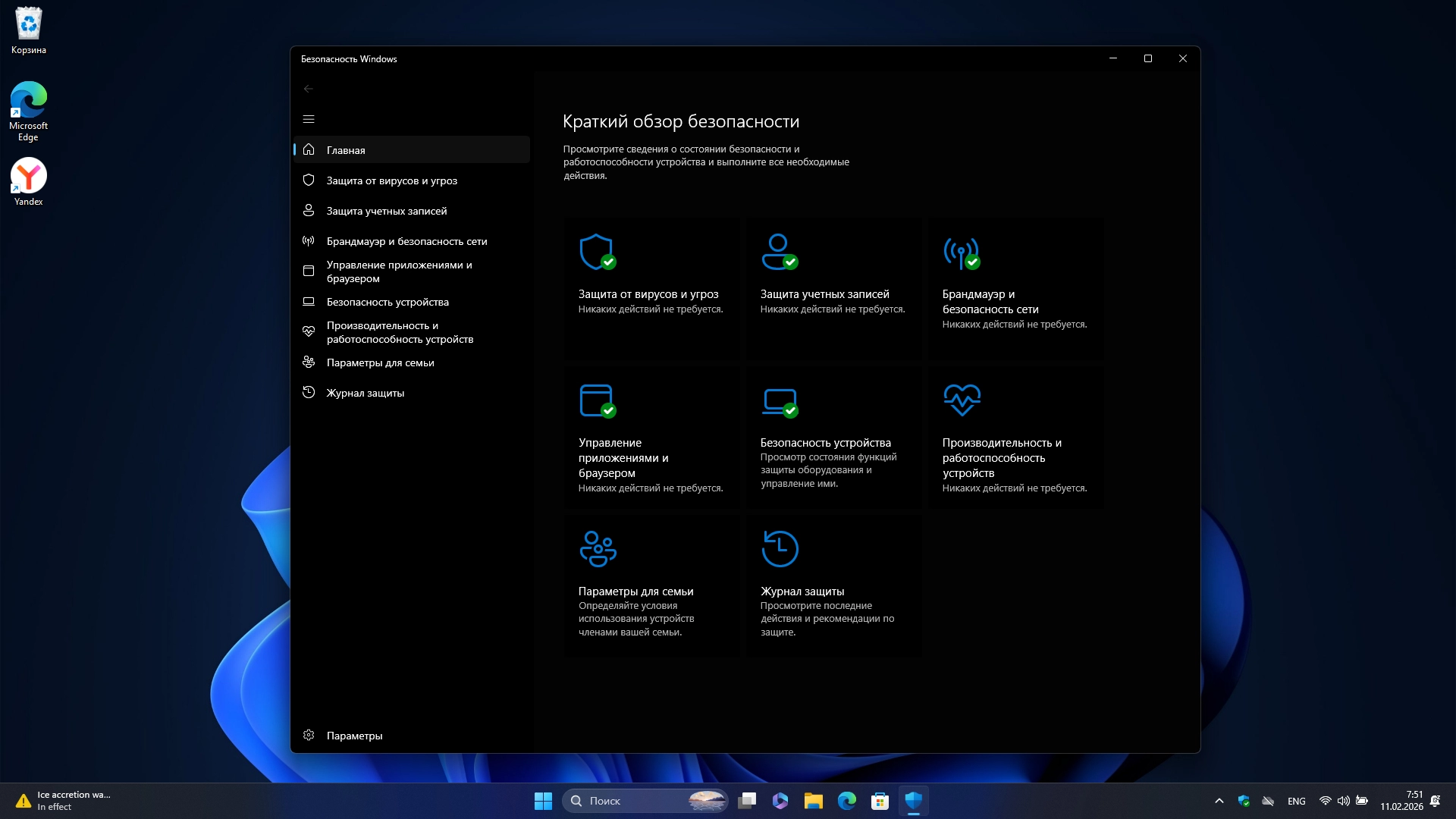Select Защита от вирусов и угроз sidebar item
This screenshot has height=819, width=1456.
click(x=391, y=180)
